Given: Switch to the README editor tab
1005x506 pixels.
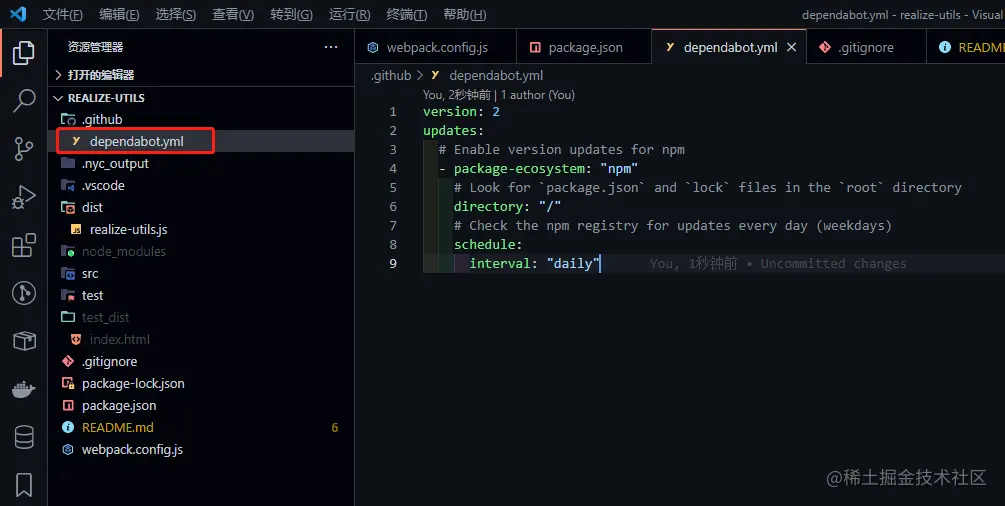Looking at the screenshot, I should [966, 47].
